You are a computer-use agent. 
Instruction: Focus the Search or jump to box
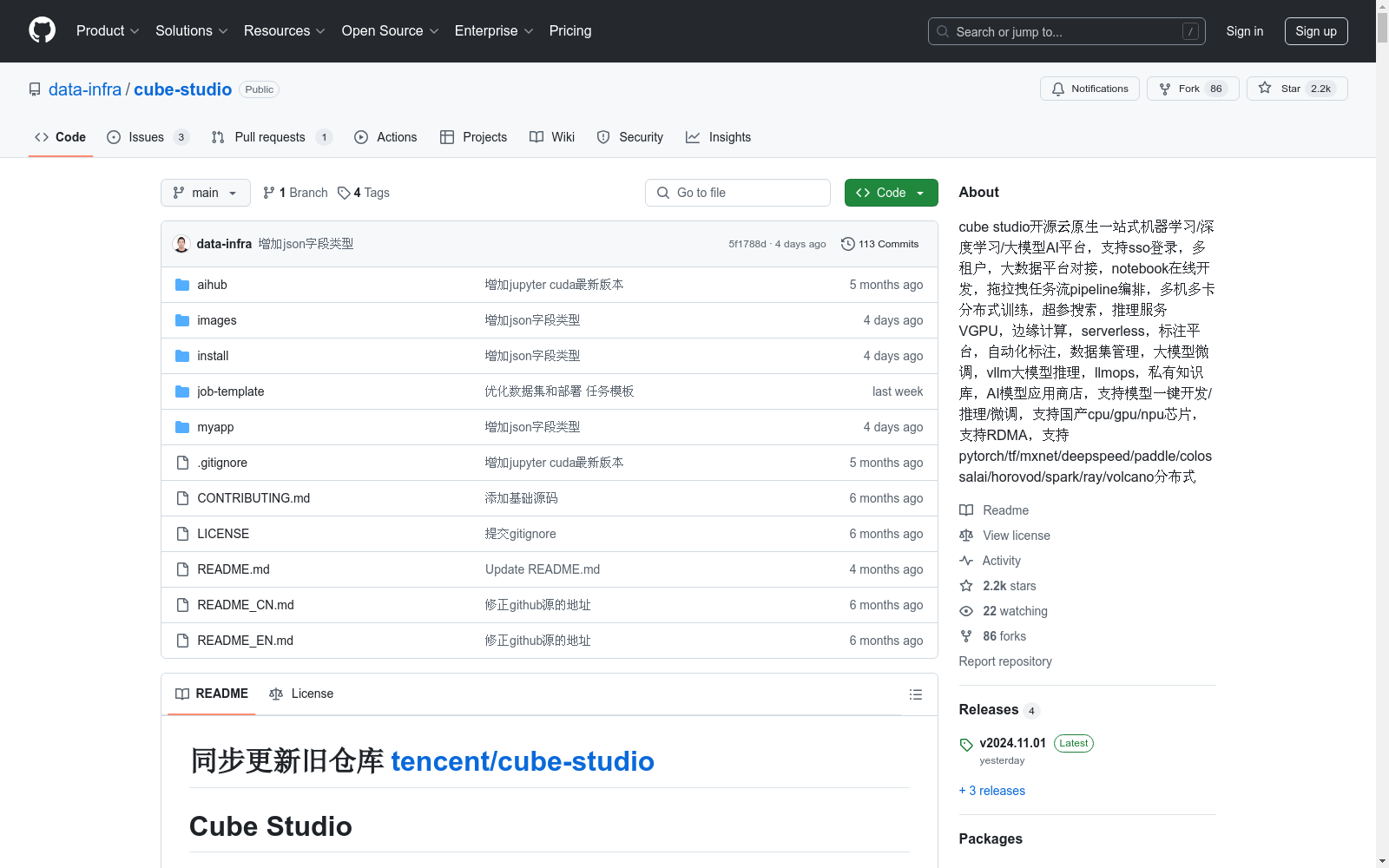point(1067,31)
